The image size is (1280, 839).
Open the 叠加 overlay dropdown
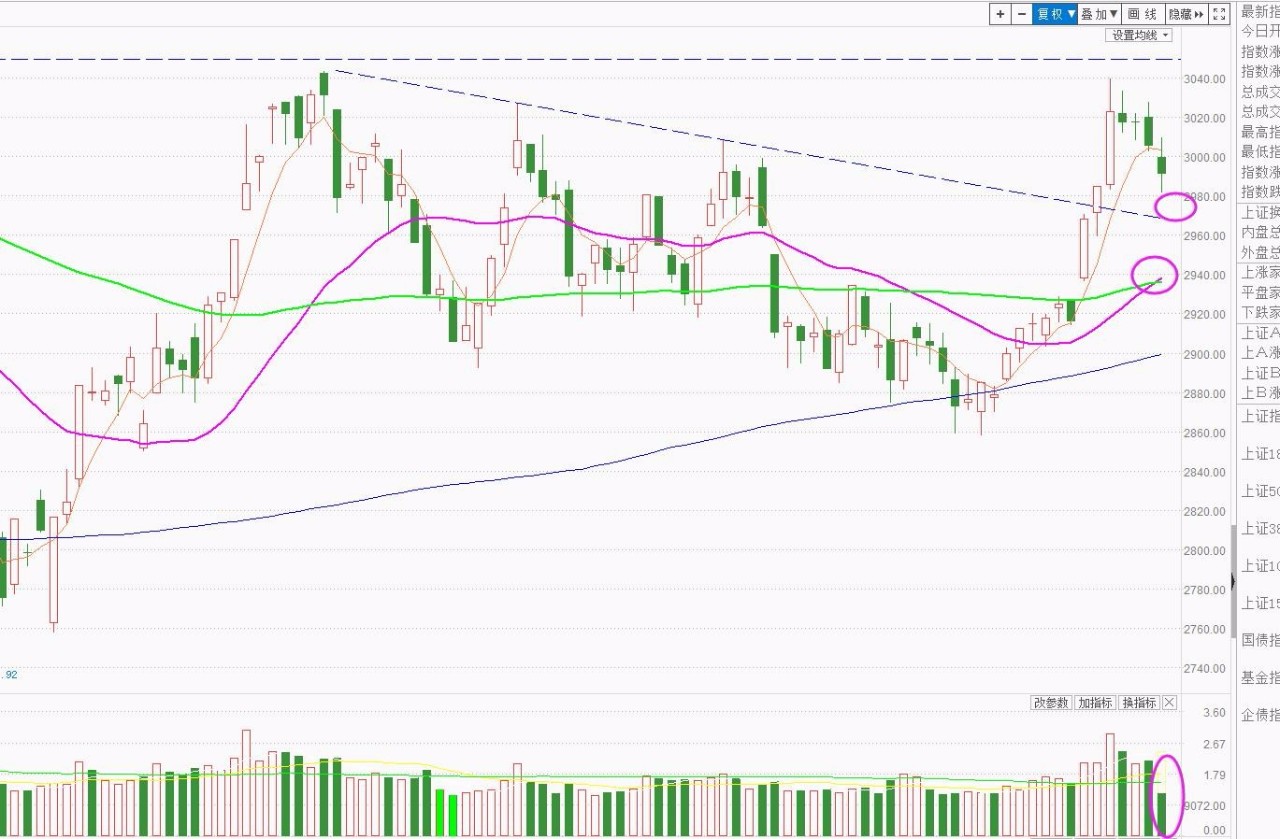(1099, 14)
